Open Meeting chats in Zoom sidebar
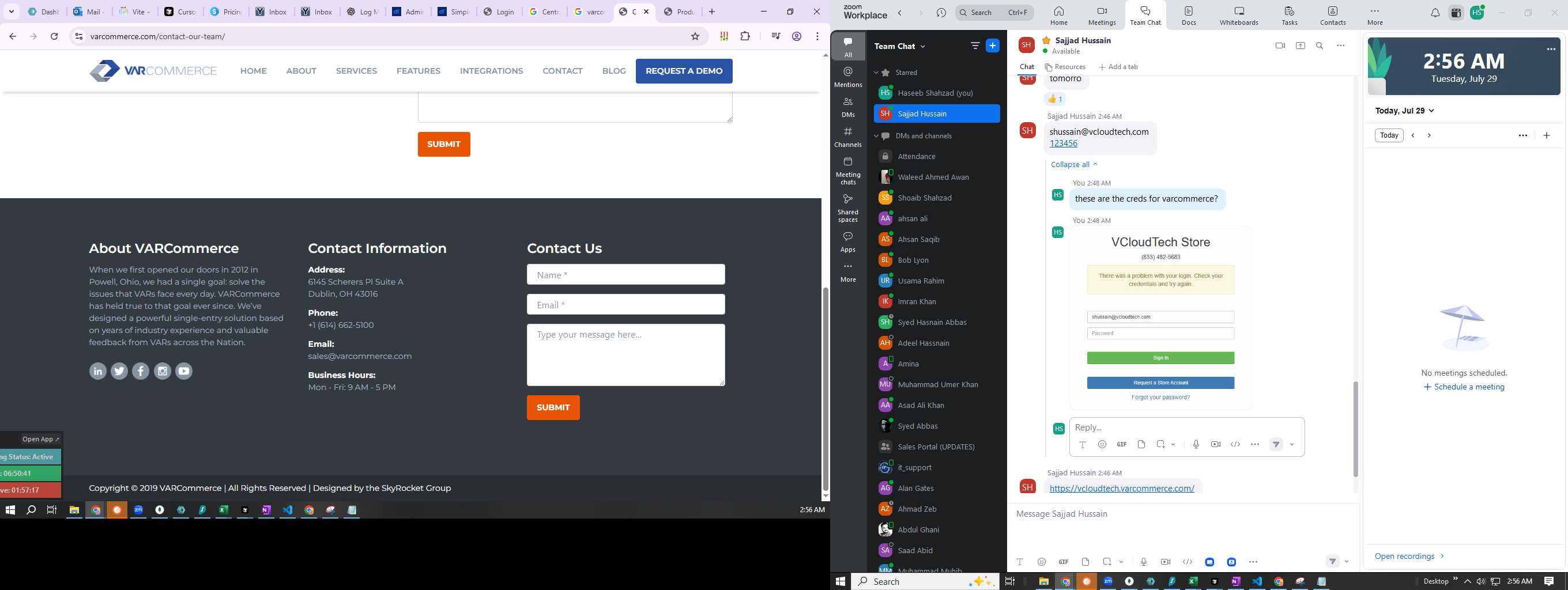This screenshot has height=590, width=1568. coord(848,171)
